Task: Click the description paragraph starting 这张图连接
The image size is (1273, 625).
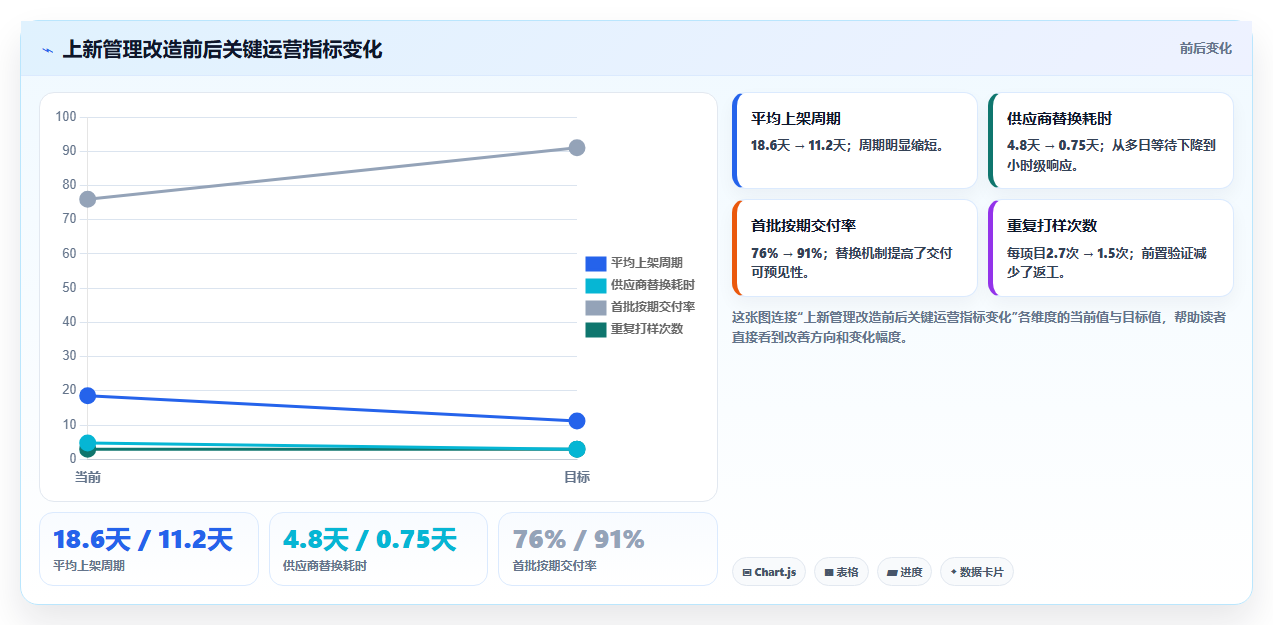Action: click(x=979, y=327)
